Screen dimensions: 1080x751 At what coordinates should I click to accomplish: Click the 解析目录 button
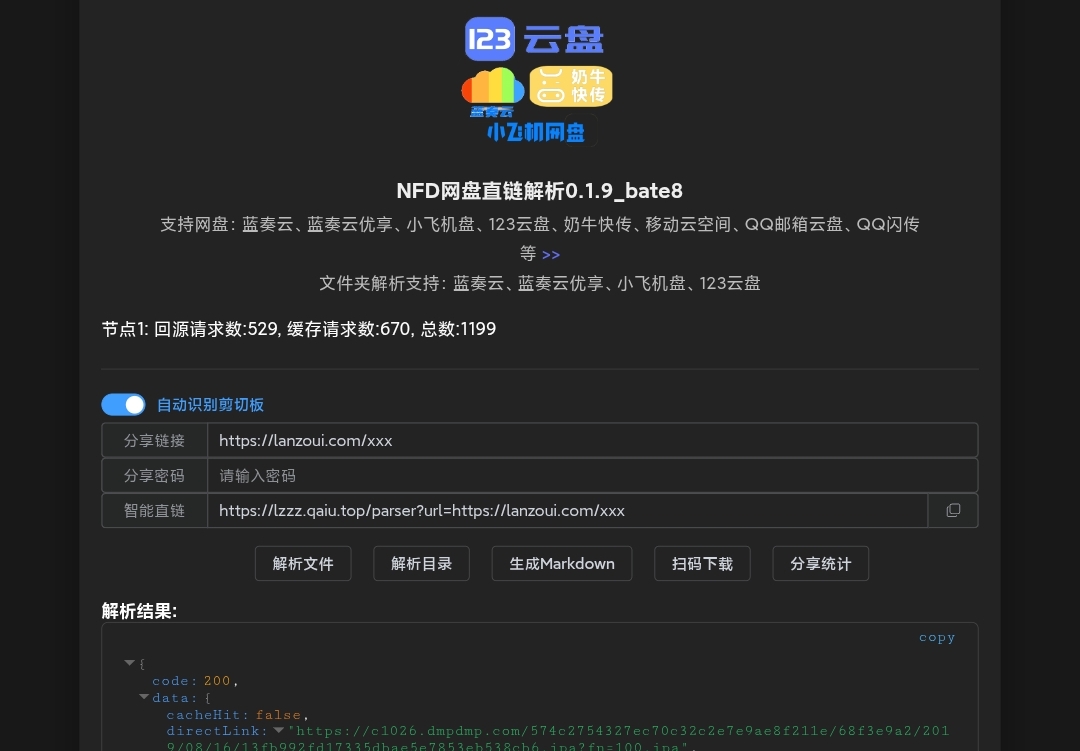[422, 564]
